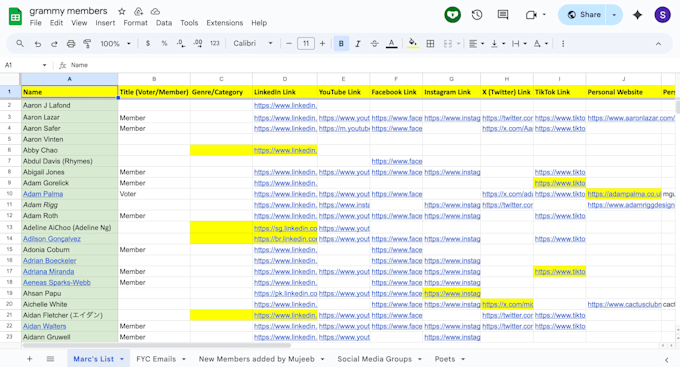Collapse the toolbar with the chevron
The height and width of the screenshot is (367, 680).
pyautogui.click(x=658, y=43)
